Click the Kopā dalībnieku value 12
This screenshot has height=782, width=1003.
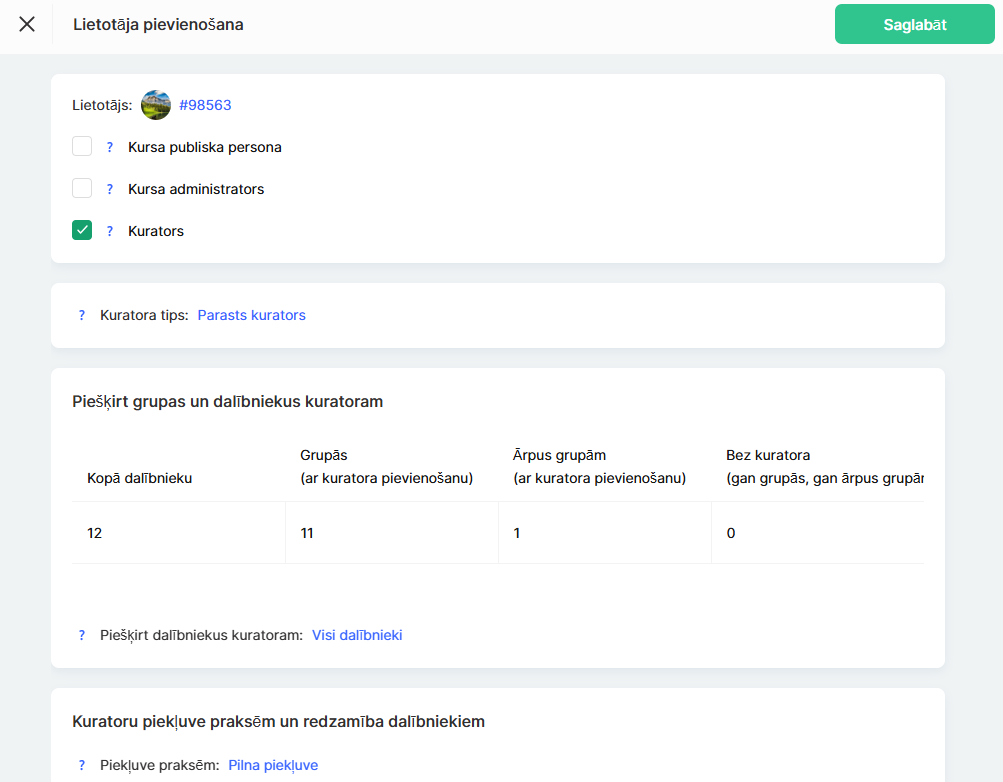(x=95, y=533)
